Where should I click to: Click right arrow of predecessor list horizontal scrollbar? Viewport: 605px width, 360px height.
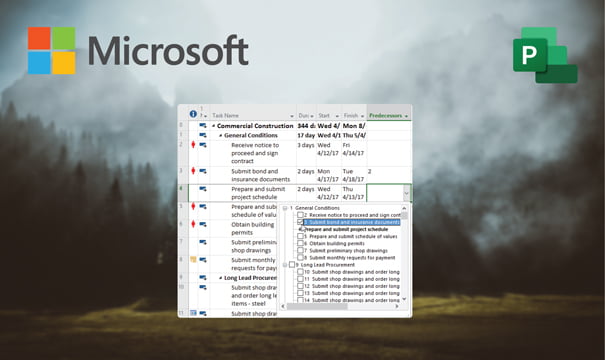[397, 306]
